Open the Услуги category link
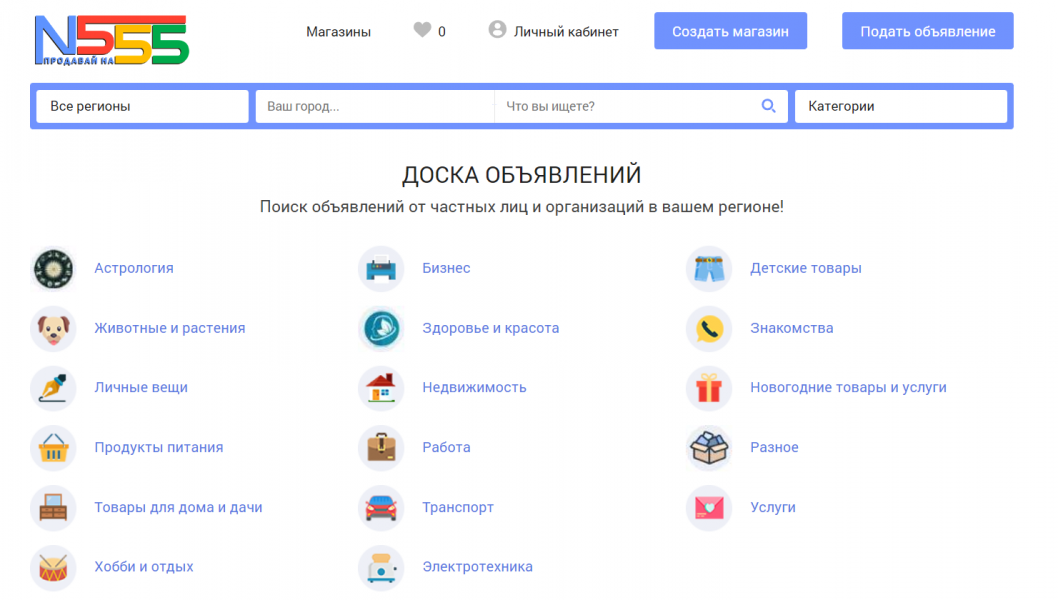The height and width of the screenshot is (600, 1058). pos(773,508)
